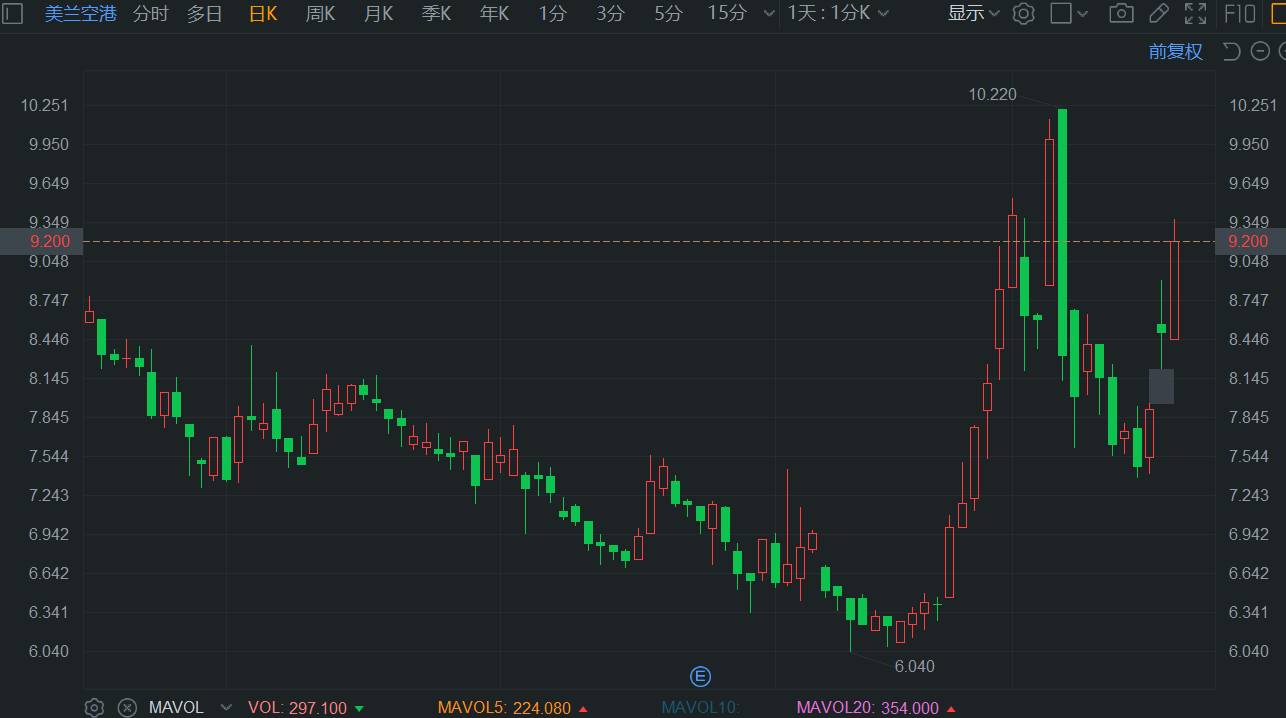This screenshot has height=718, width=1286.
Task: Toggle the MAVOL5 line visibility
Action: (503, 708)
